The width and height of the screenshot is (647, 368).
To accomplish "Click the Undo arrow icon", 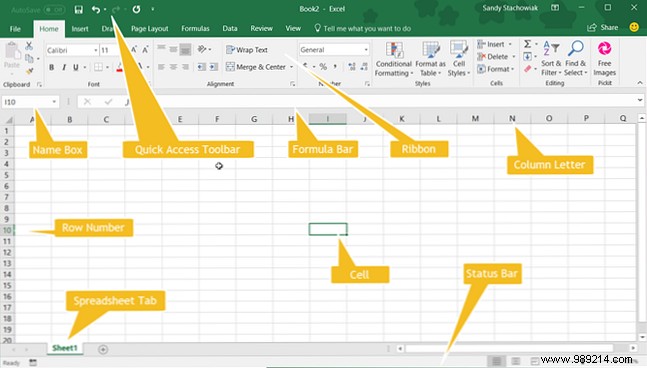I will (x=96, y=9).
